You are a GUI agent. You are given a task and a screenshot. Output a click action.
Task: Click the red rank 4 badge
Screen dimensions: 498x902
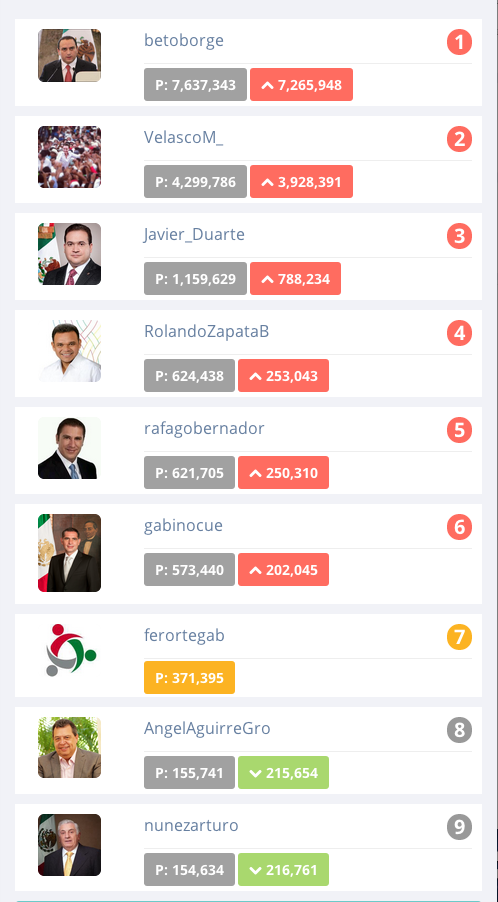[459, 334]
